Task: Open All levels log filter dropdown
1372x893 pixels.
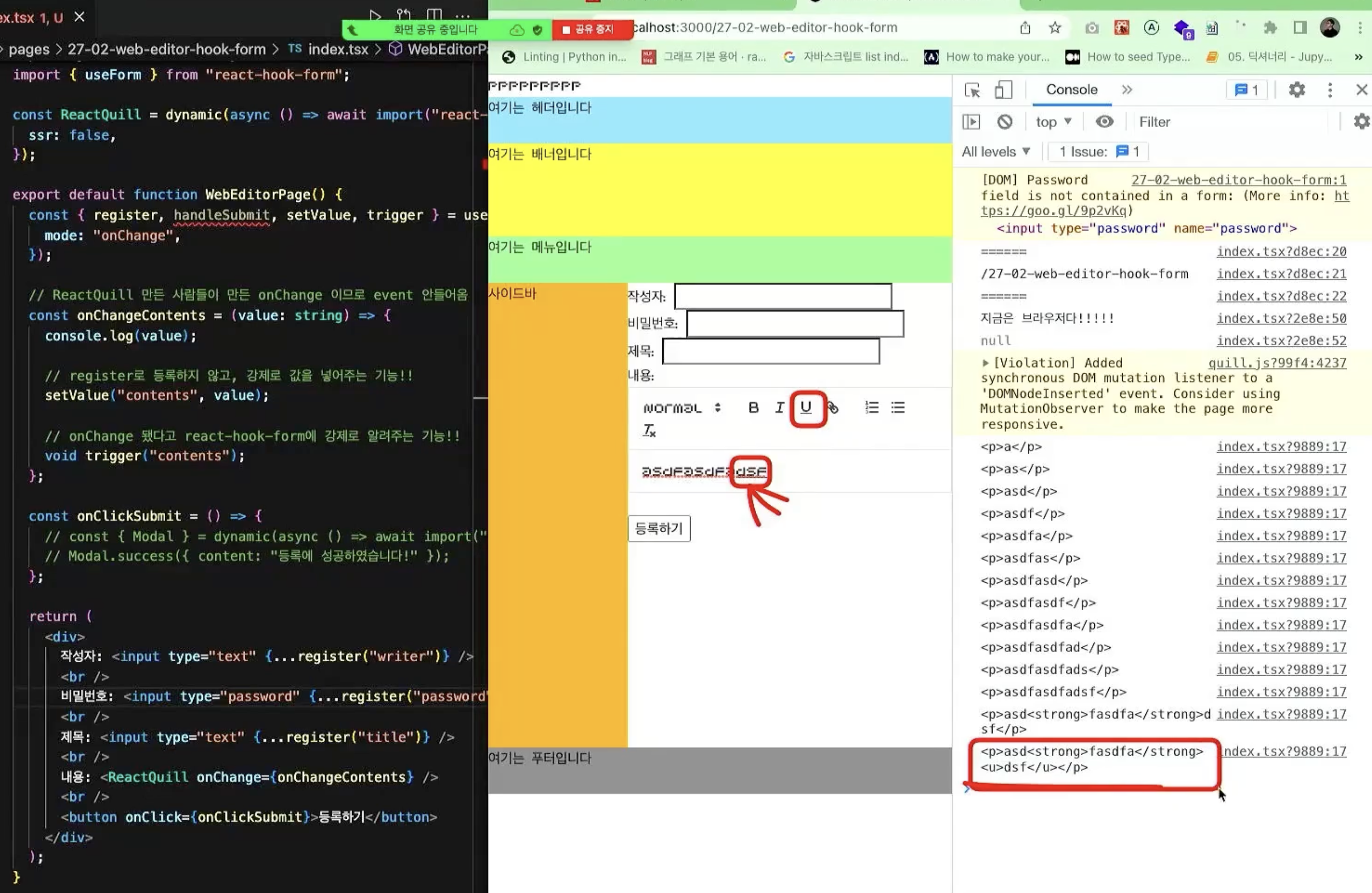Action: pos(996,152)
